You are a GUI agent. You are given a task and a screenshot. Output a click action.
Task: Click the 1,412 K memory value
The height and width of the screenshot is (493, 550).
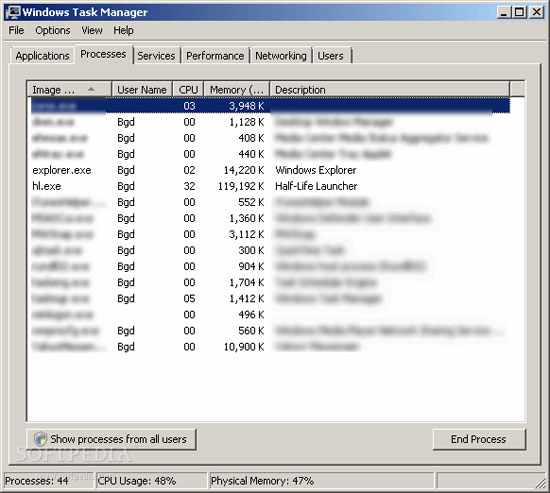coord(247,299)
